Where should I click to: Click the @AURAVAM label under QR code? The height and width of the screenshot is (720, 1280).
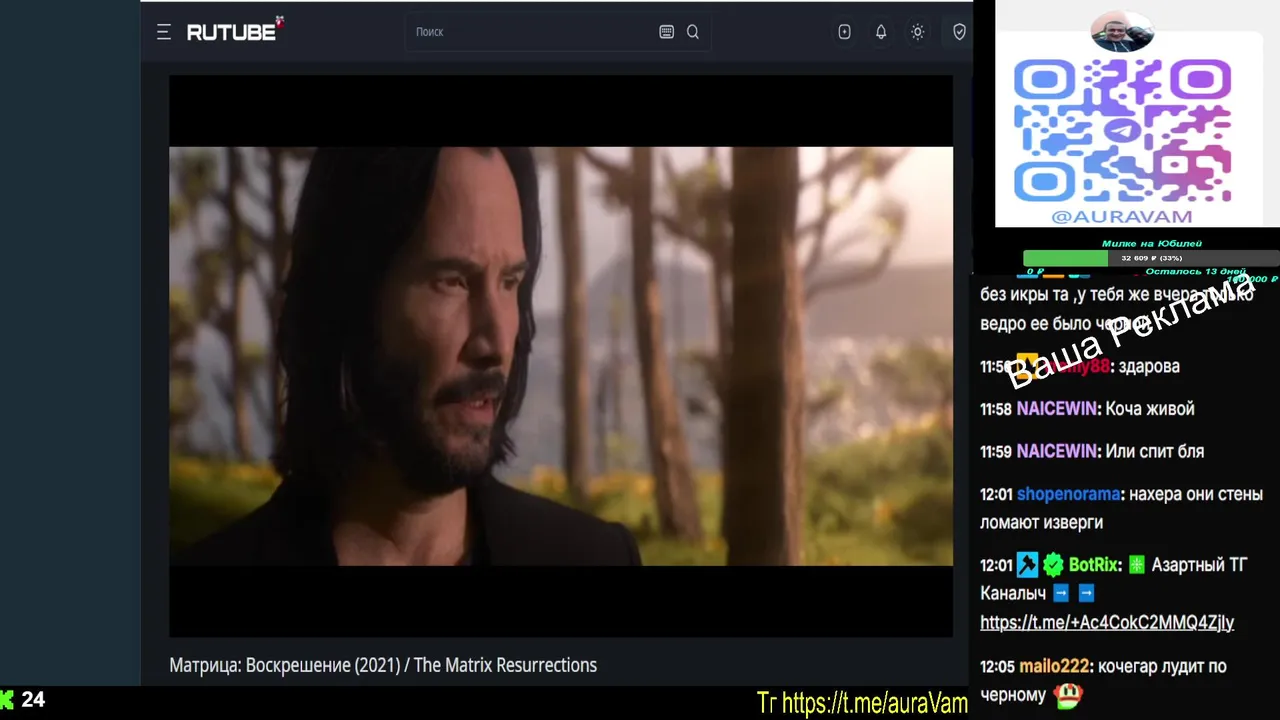click(x=1122, y=216)
